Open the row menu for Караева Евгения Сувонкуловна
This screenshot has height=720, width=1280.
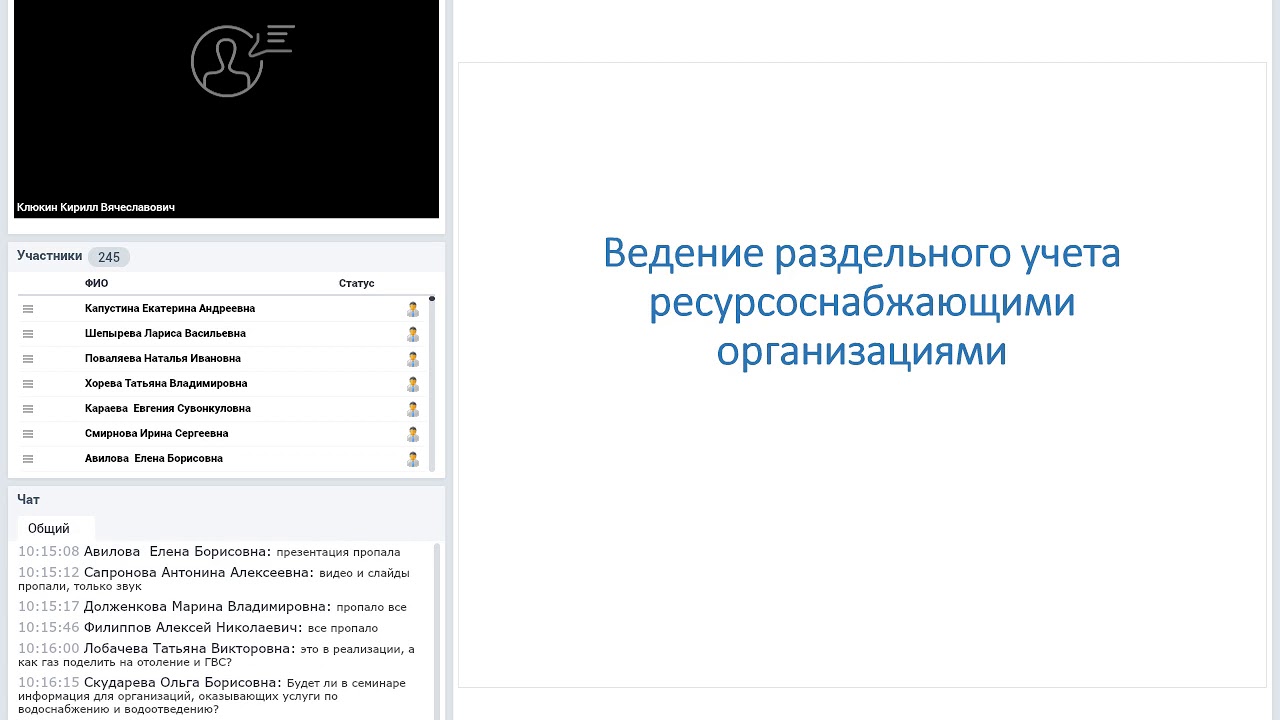point(28,409)
